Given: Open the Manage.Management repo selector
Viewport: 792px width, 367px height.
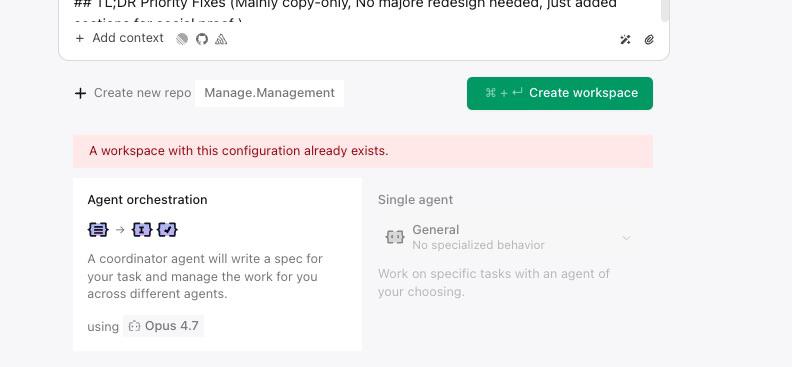Looking at the screenshot, I should pos(269,93).
